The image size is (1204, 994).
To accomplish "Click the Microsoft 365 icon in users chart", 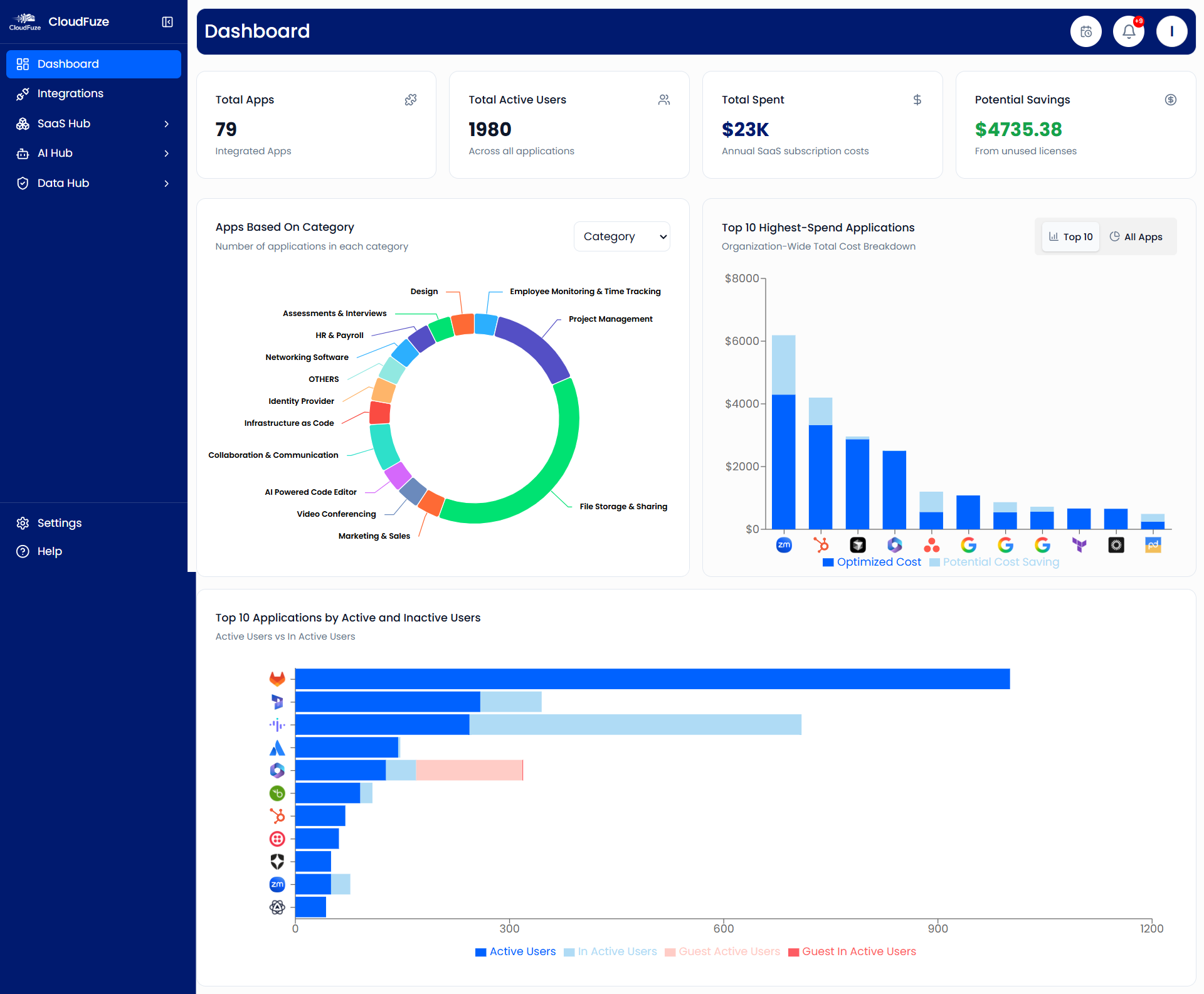I will click(x=277, y=770).
